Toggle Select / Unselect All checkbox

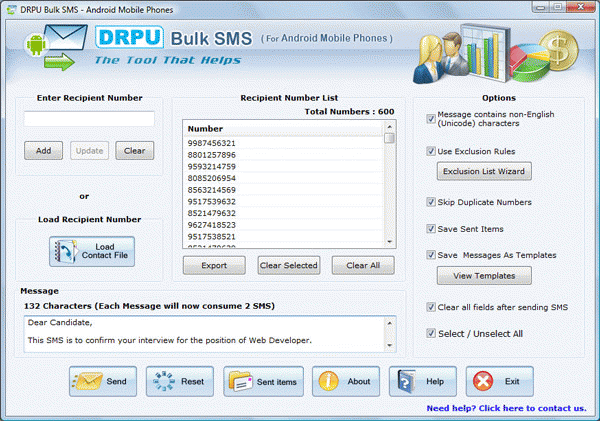coord(431,333)
